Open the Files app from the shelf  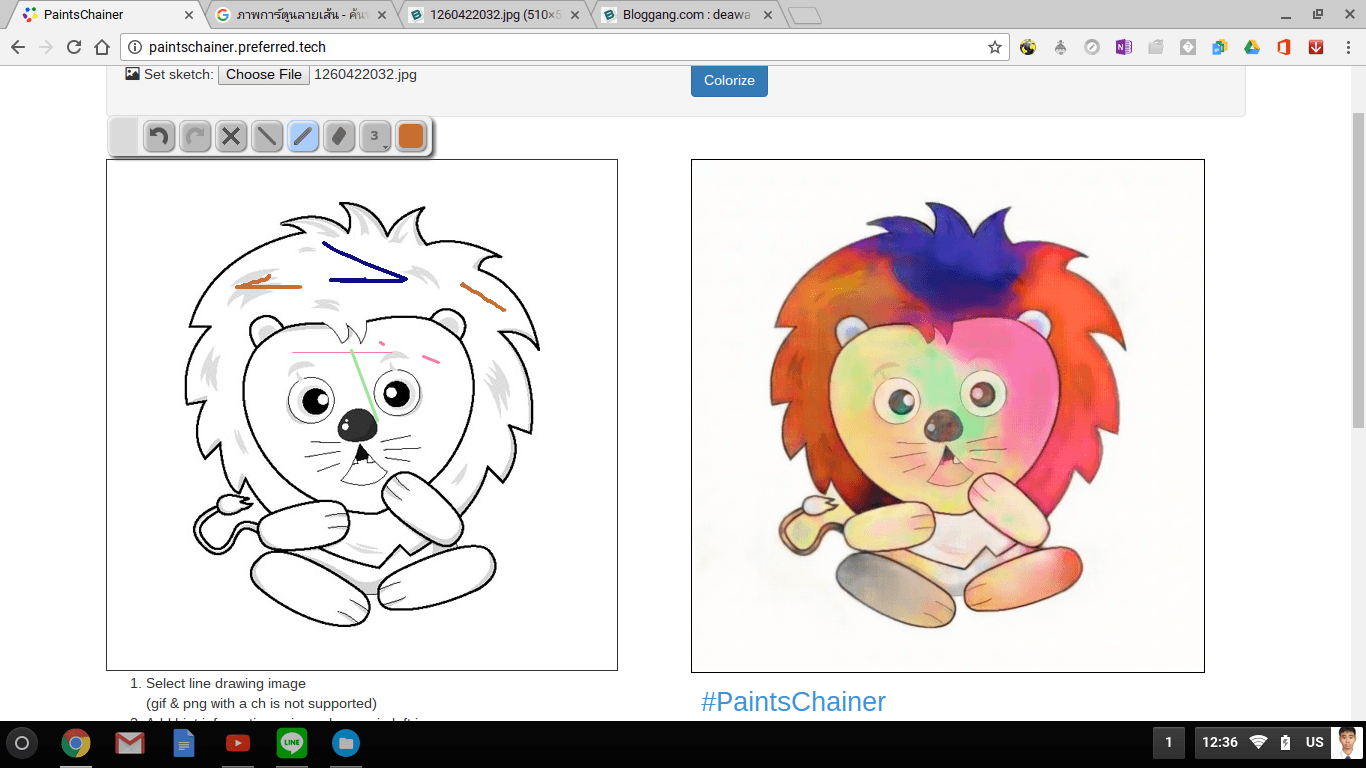(346, 743)
